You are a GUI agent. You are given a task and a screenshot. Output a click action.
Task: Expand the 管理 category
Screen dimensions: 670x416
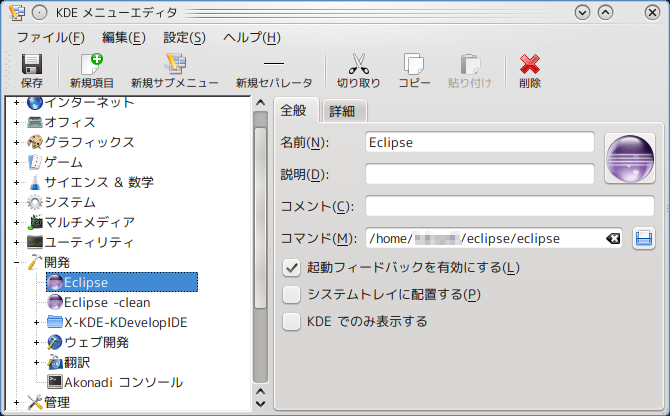pos(16,402)
